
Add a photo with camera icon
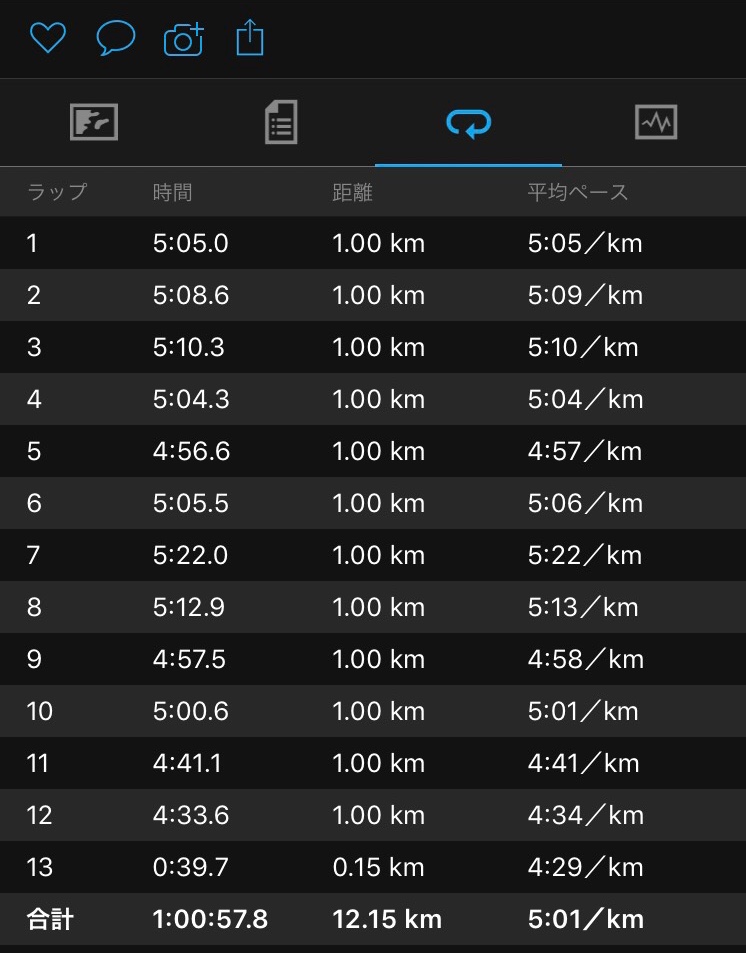click(x=184, y=40)
